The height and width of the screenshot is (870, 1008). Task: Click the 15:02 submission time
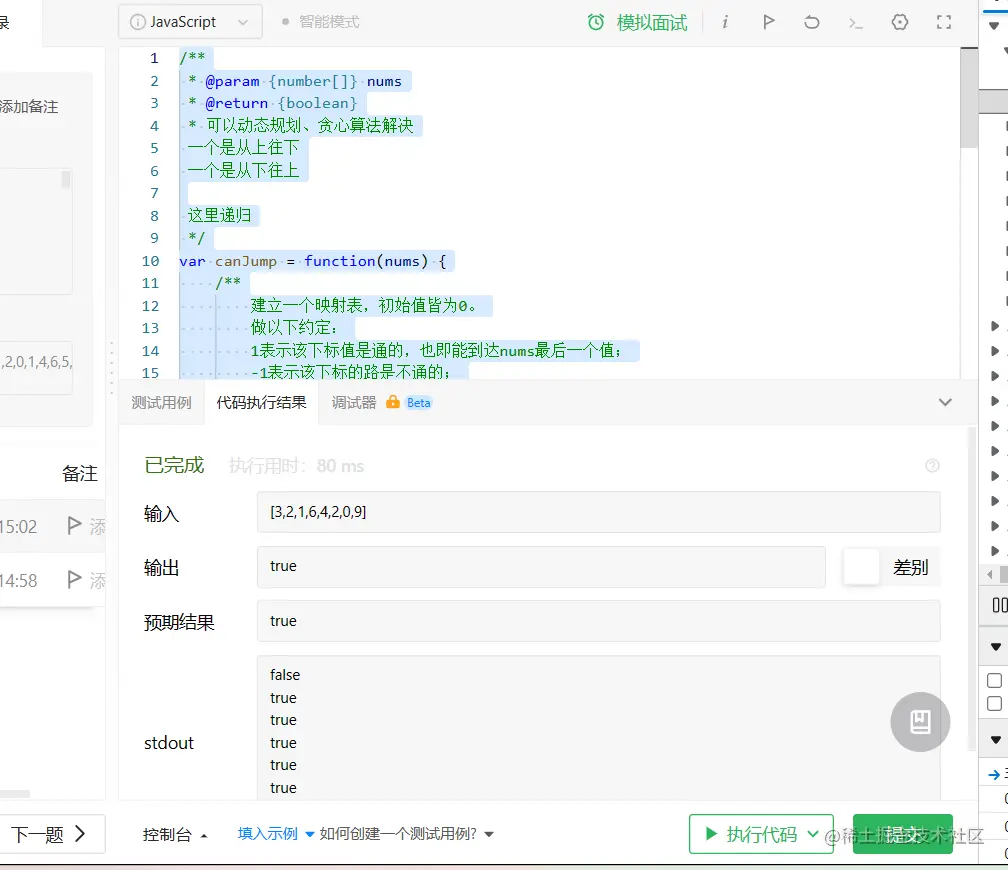pyautogui.click(x=18, y=527)
